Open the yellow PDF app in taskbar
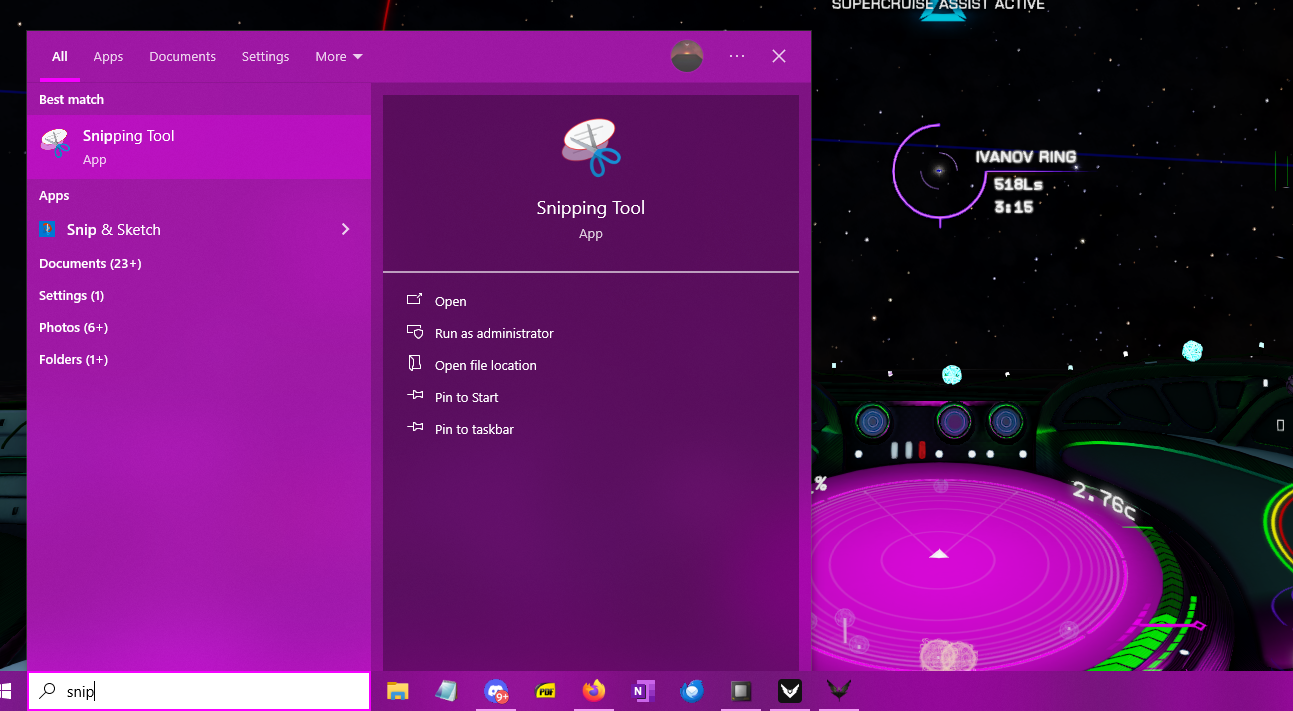Image resolution: width=1293 pixels, height=711 pixels. 545,691
